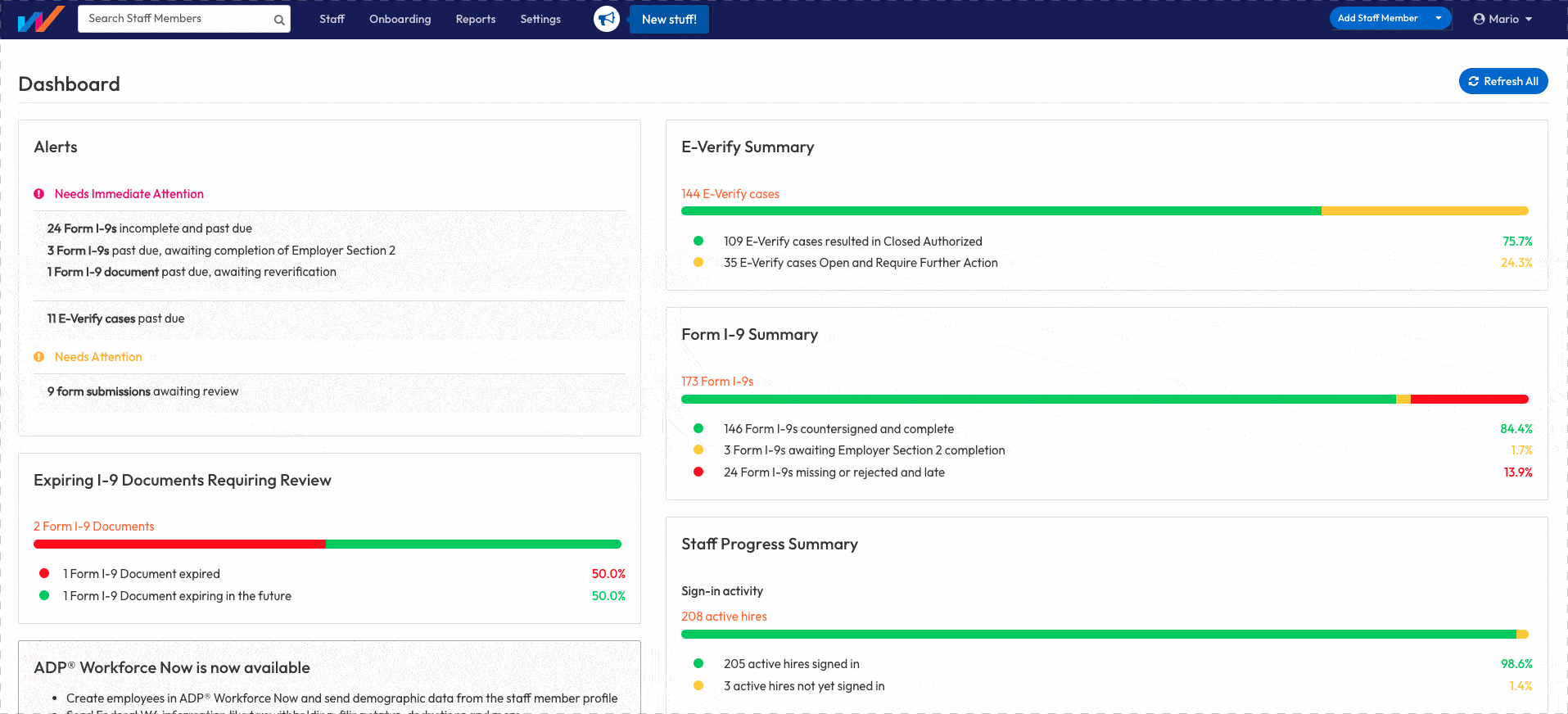The image size is (1568, 714).
Task: Open the 24 Form I-9s incomplete link
Action: coord(82,228)
